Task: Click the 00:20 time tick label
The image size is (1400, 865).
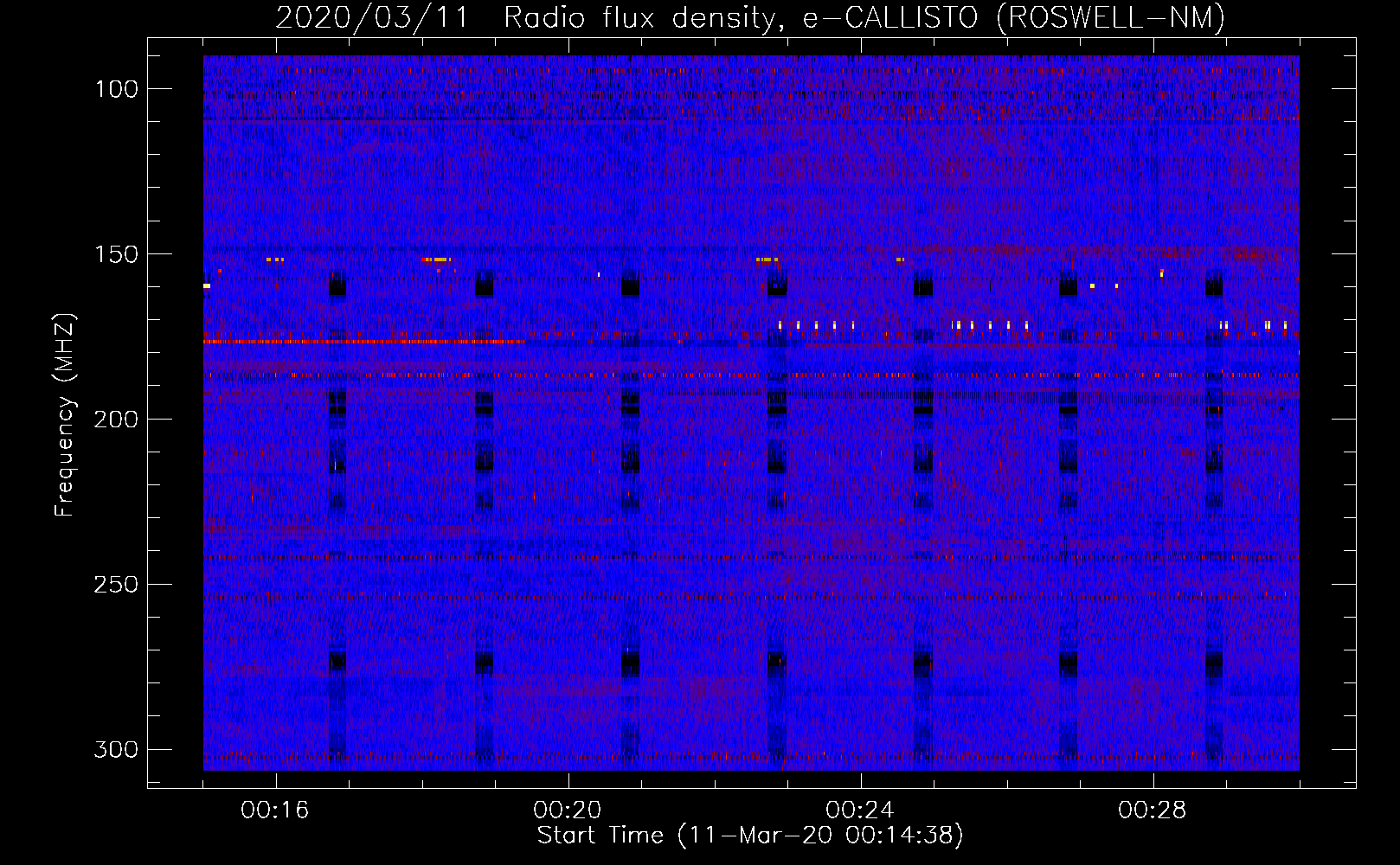Action: tap(568, 811)
